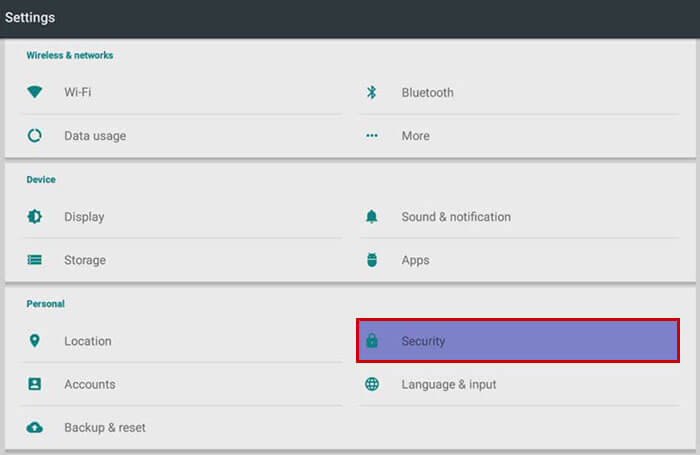Tap the cloud Backup & reset icon

34,428
